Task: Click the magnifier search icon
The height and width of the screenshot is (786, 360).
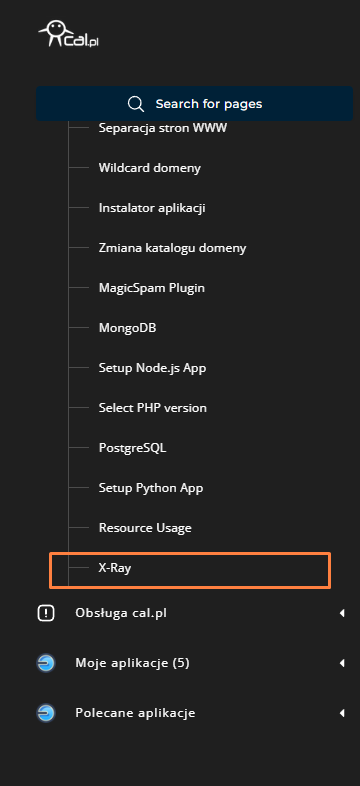Action: pyautogui.click(x=135, y=104)
